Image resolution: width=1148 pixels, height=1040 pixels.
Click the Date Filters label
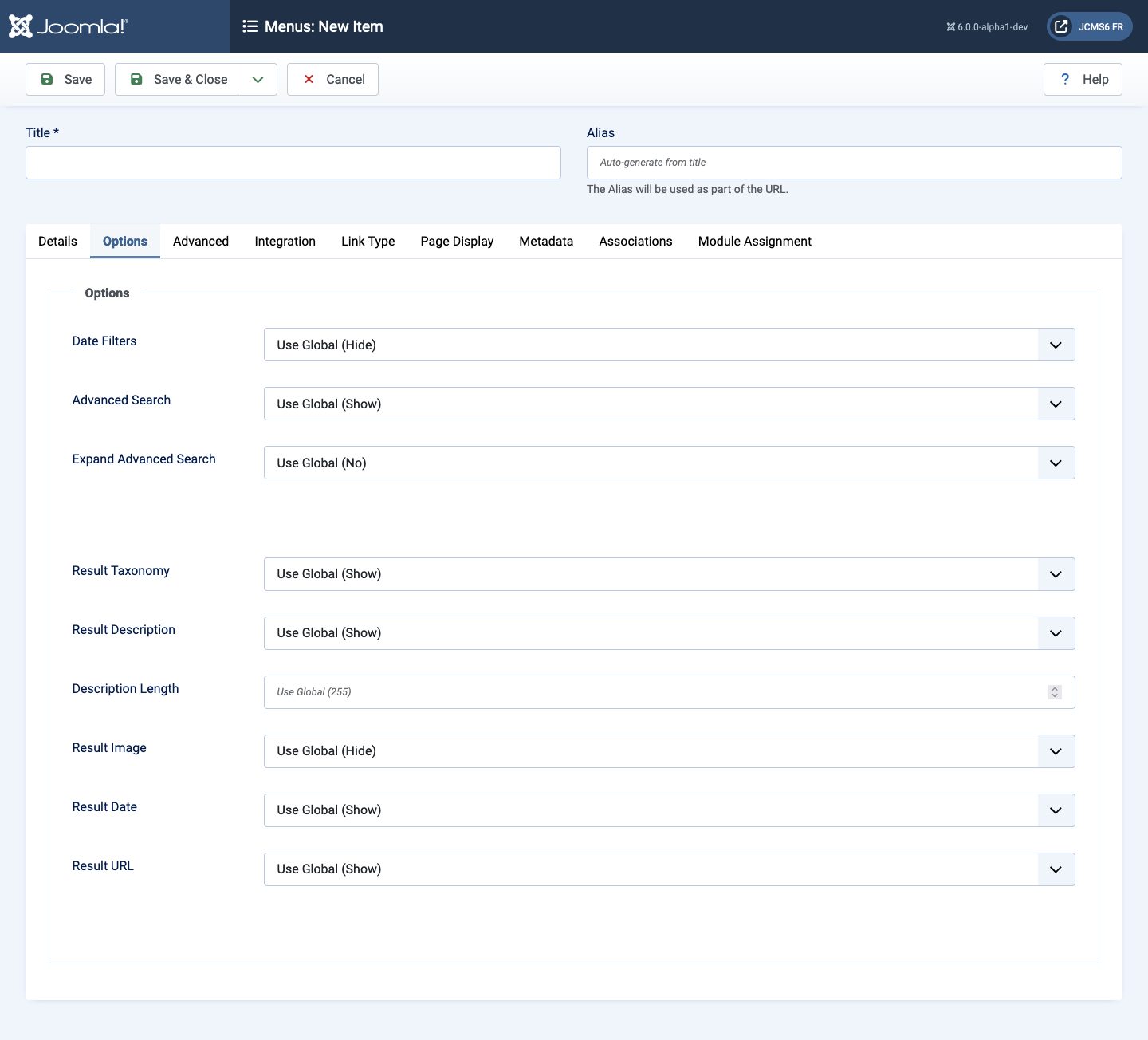[104, 341]
